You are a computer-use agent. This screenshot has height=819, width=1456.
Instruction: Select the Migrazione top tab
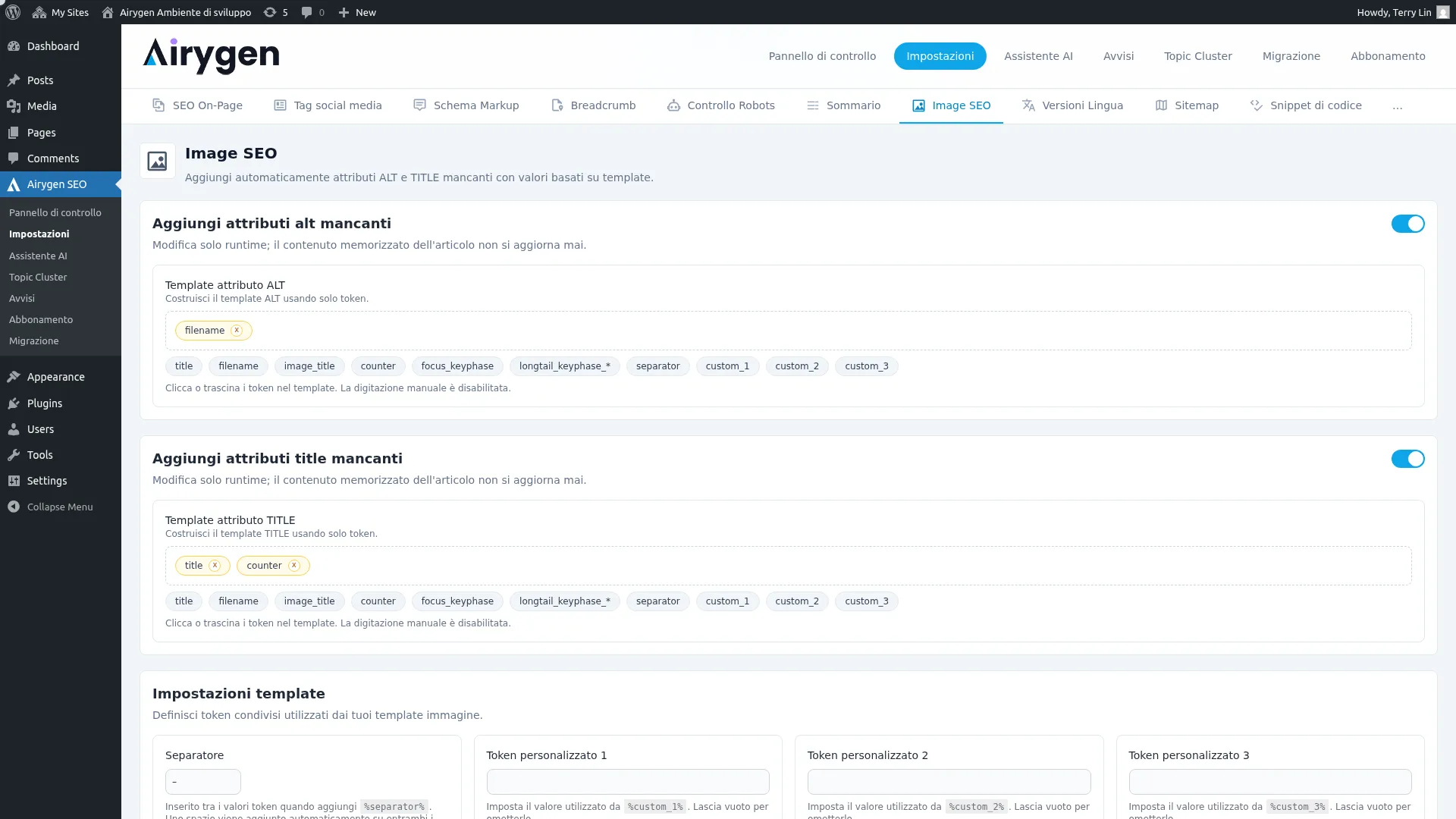[1291, 56]
